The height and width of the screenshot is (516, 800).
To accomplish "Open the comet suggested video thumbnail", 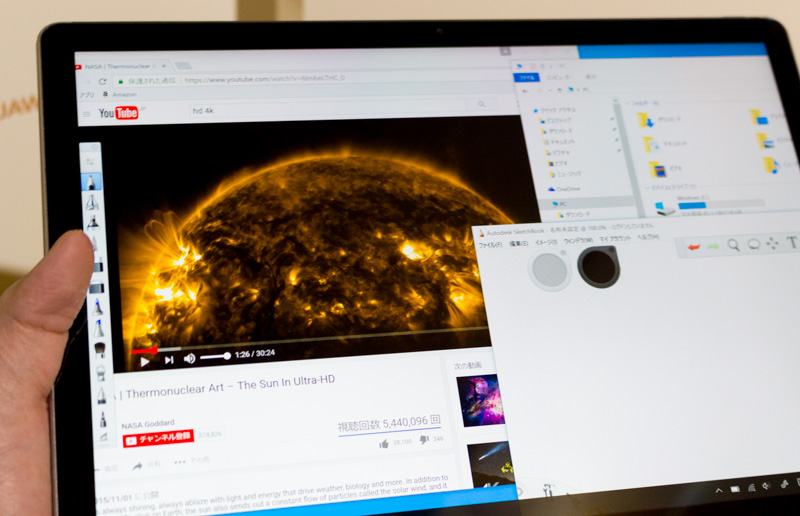I will (489, 465).
